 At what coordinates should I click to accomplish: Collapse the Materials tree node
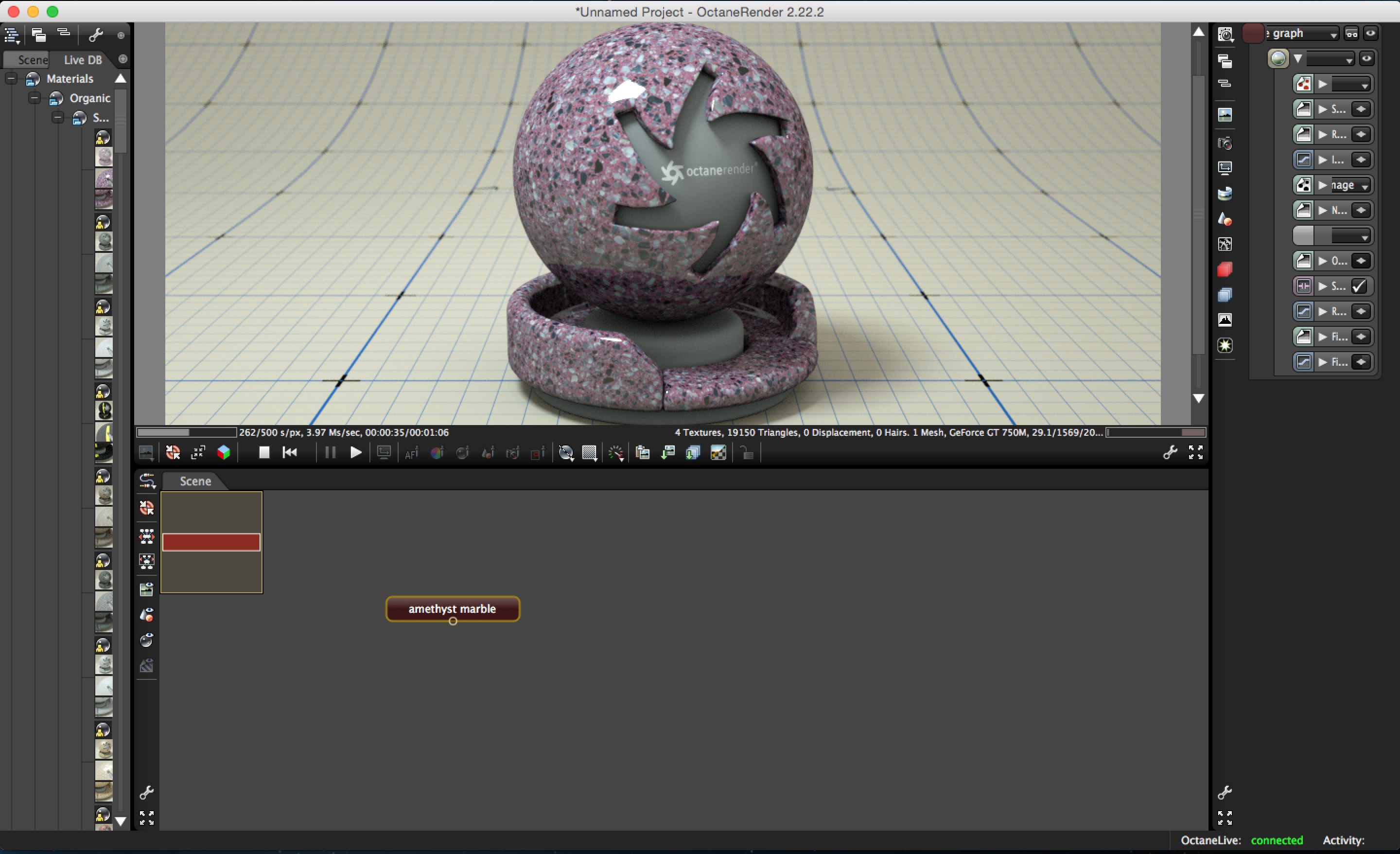pos(11,78)
